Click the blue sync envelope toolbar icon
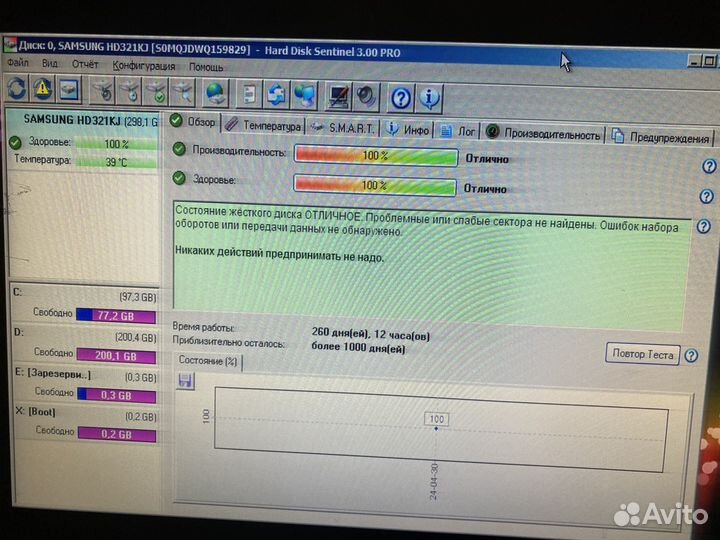Screen dimensions: 720x540 pyautogui.click(x=276, y=94)
